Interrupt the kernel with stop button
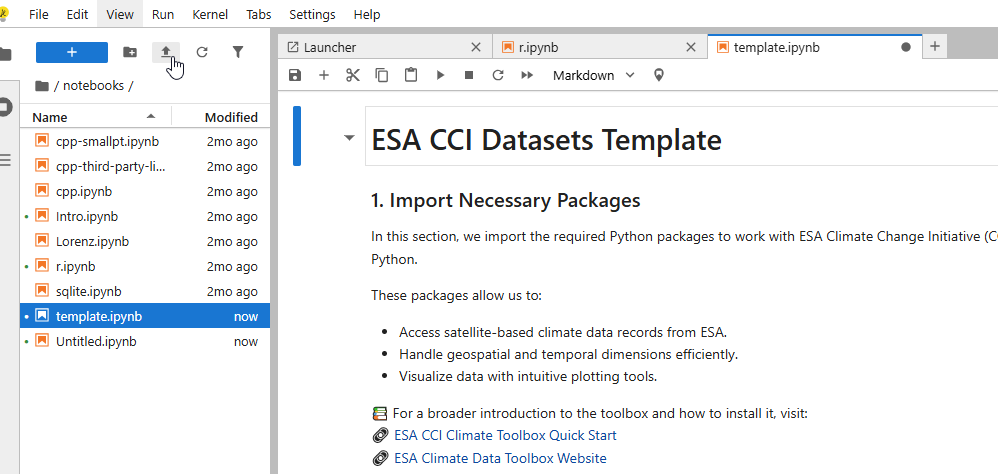Image resolution: width=998 pixels, height=474 pixels. tap(469, 75)
